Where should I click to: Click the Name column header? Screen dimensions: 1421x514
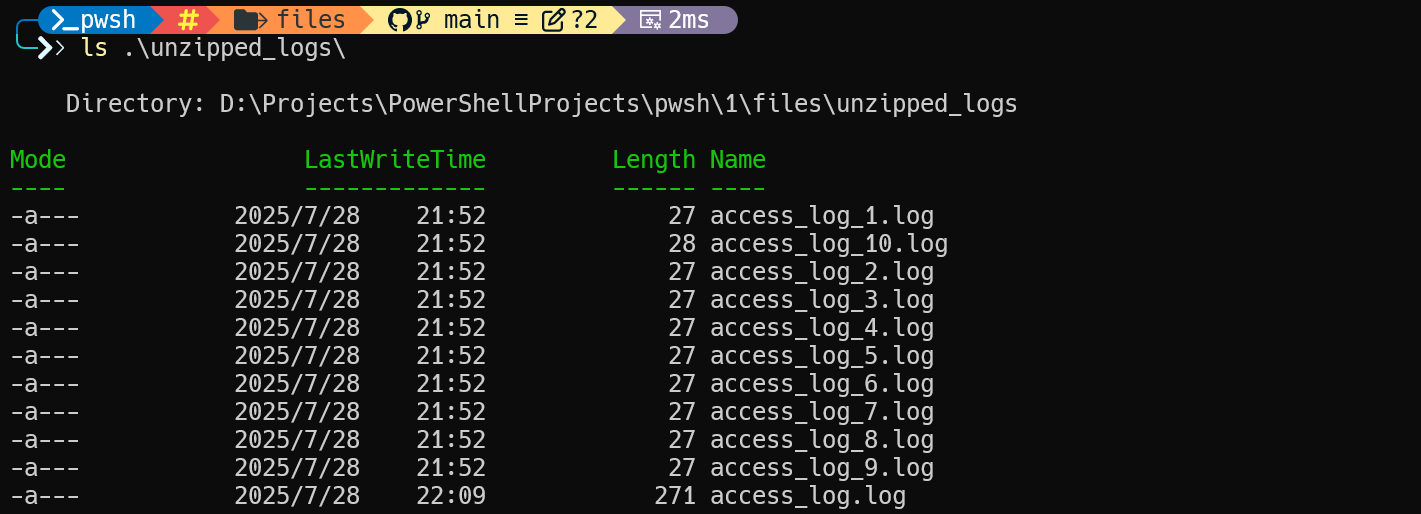[738, 160]
